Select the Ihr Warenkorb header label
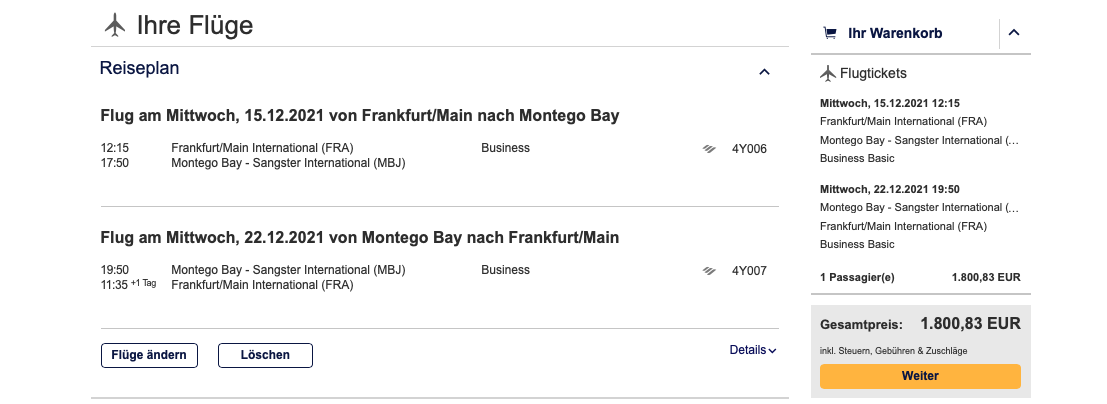 pos(894,33)
